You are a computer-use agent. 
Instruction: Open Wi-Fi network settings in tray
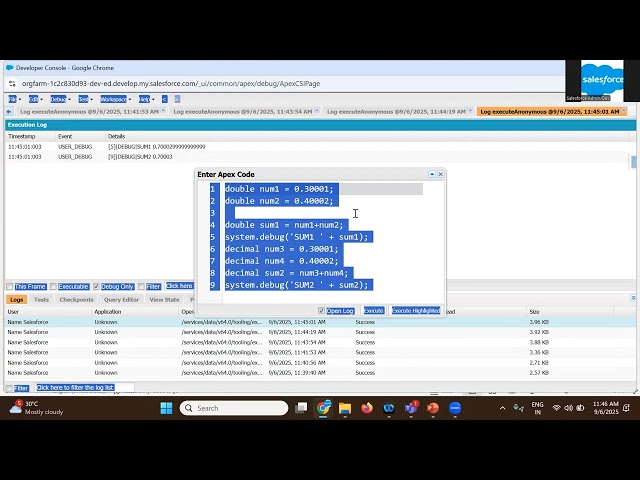point(556,408)
